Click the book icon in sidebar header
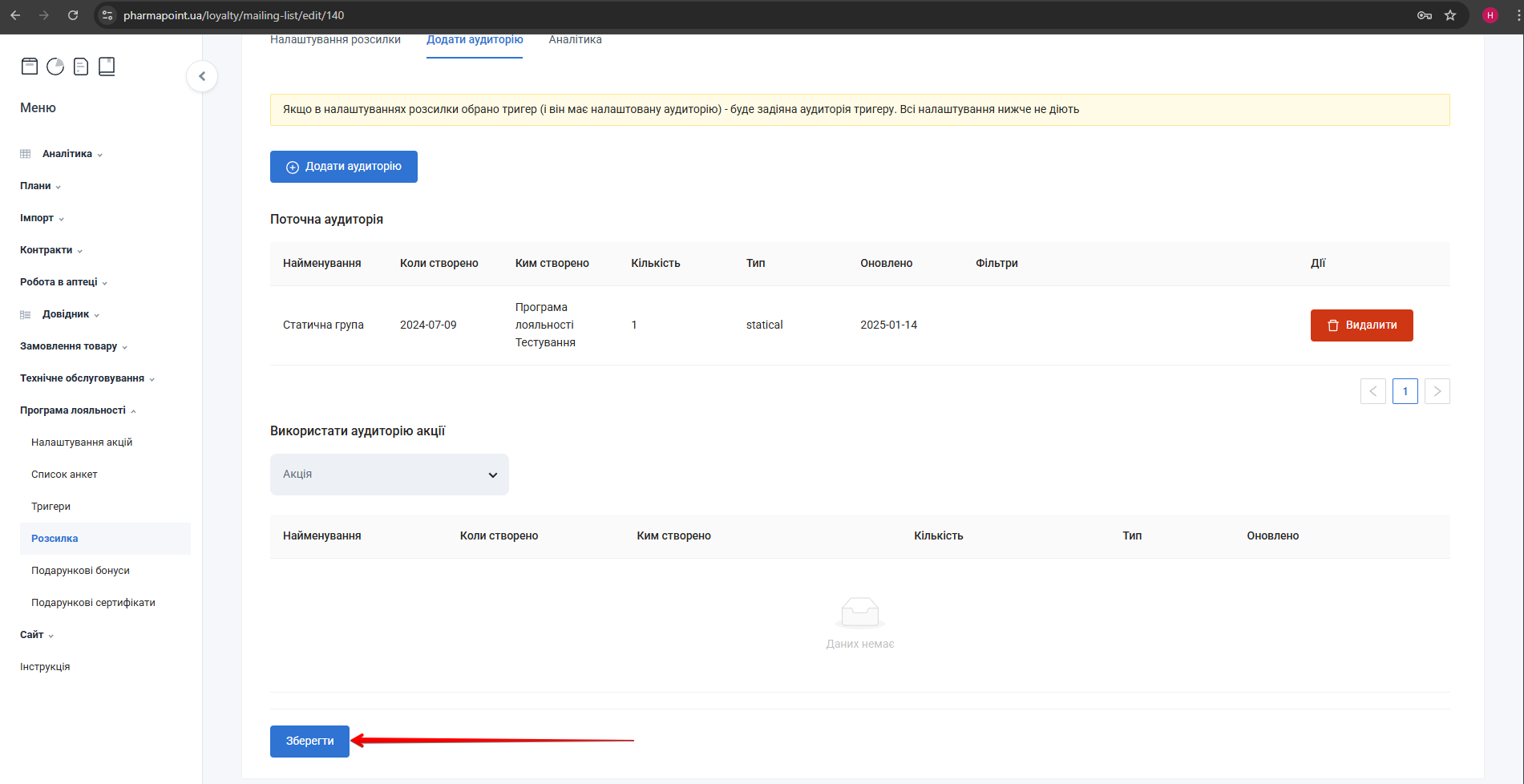Image resolution: width=1524 pixels, height=784 pixels. 107,67
